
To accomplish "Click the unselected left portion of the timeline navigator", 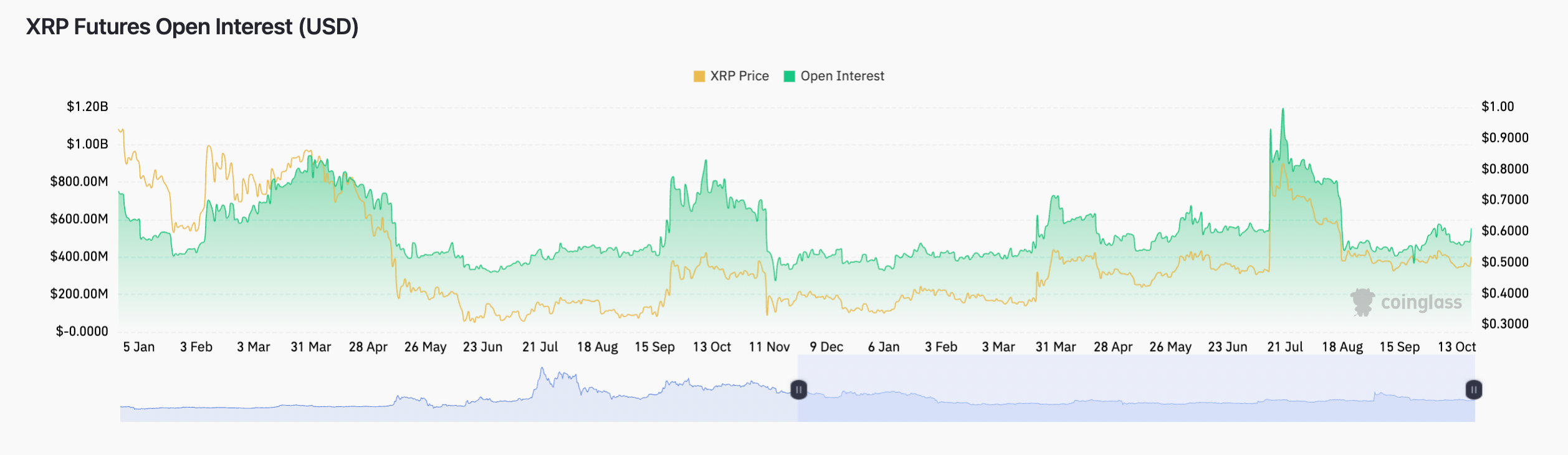I will click(x=436, y=411).
